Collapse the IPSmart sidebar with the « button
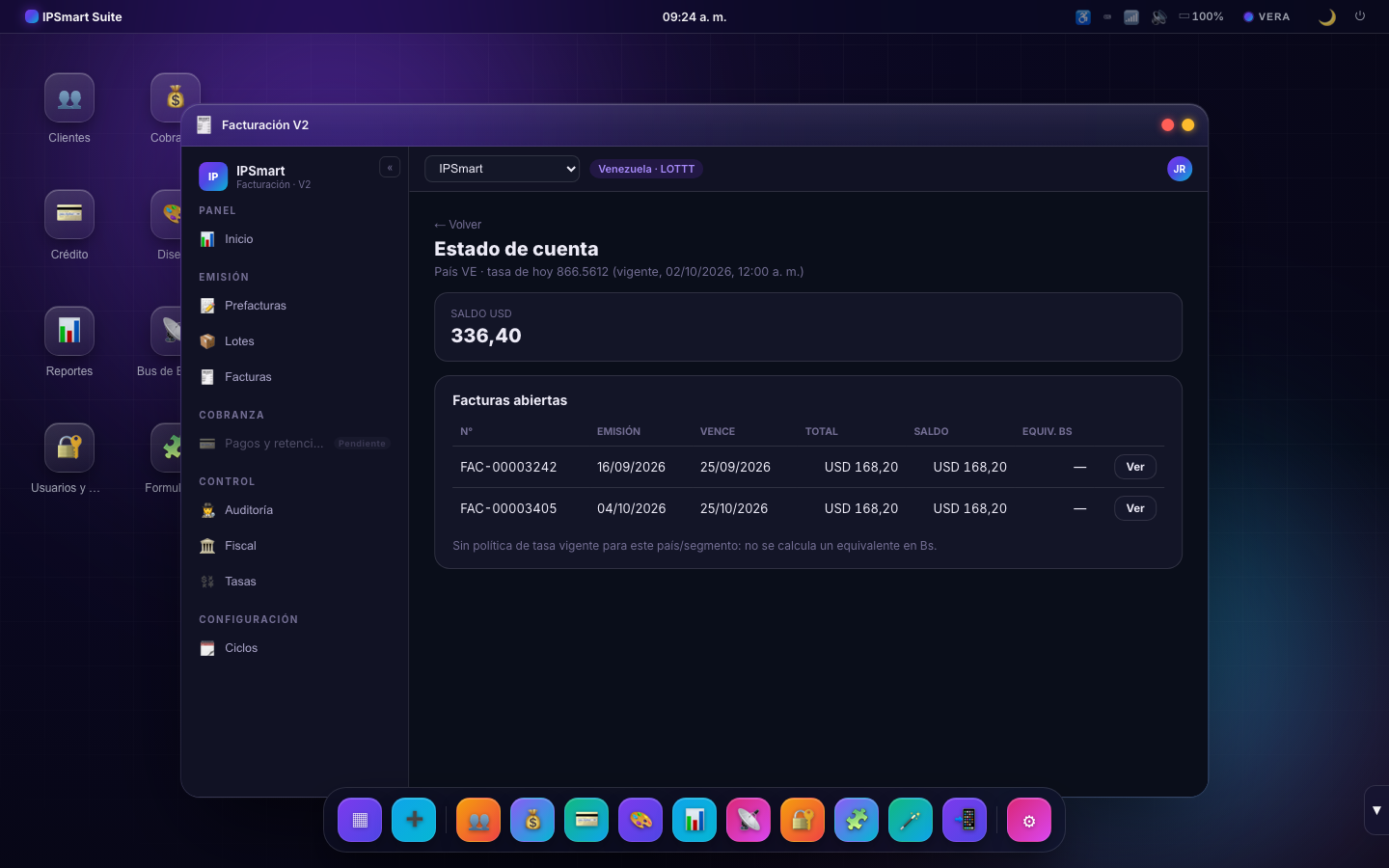 coord(390,168)
